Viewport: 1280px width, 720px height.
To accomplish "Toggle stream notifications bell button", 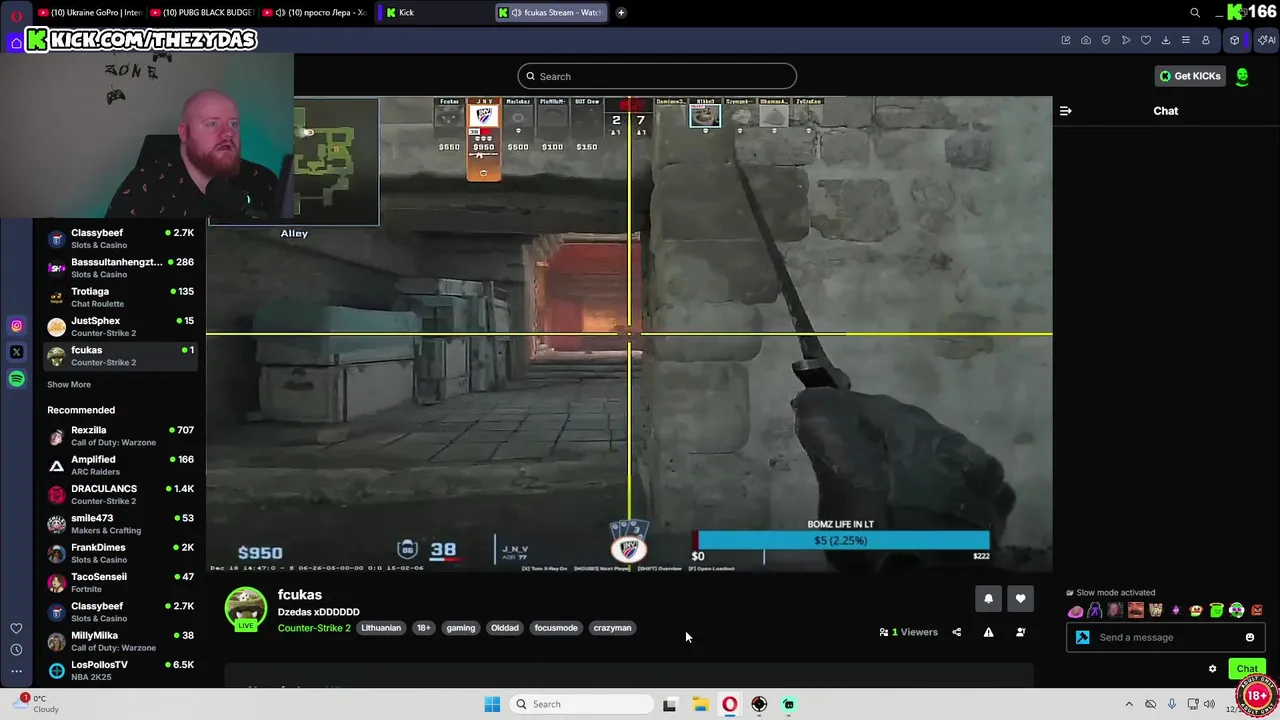I will (988, 598).
